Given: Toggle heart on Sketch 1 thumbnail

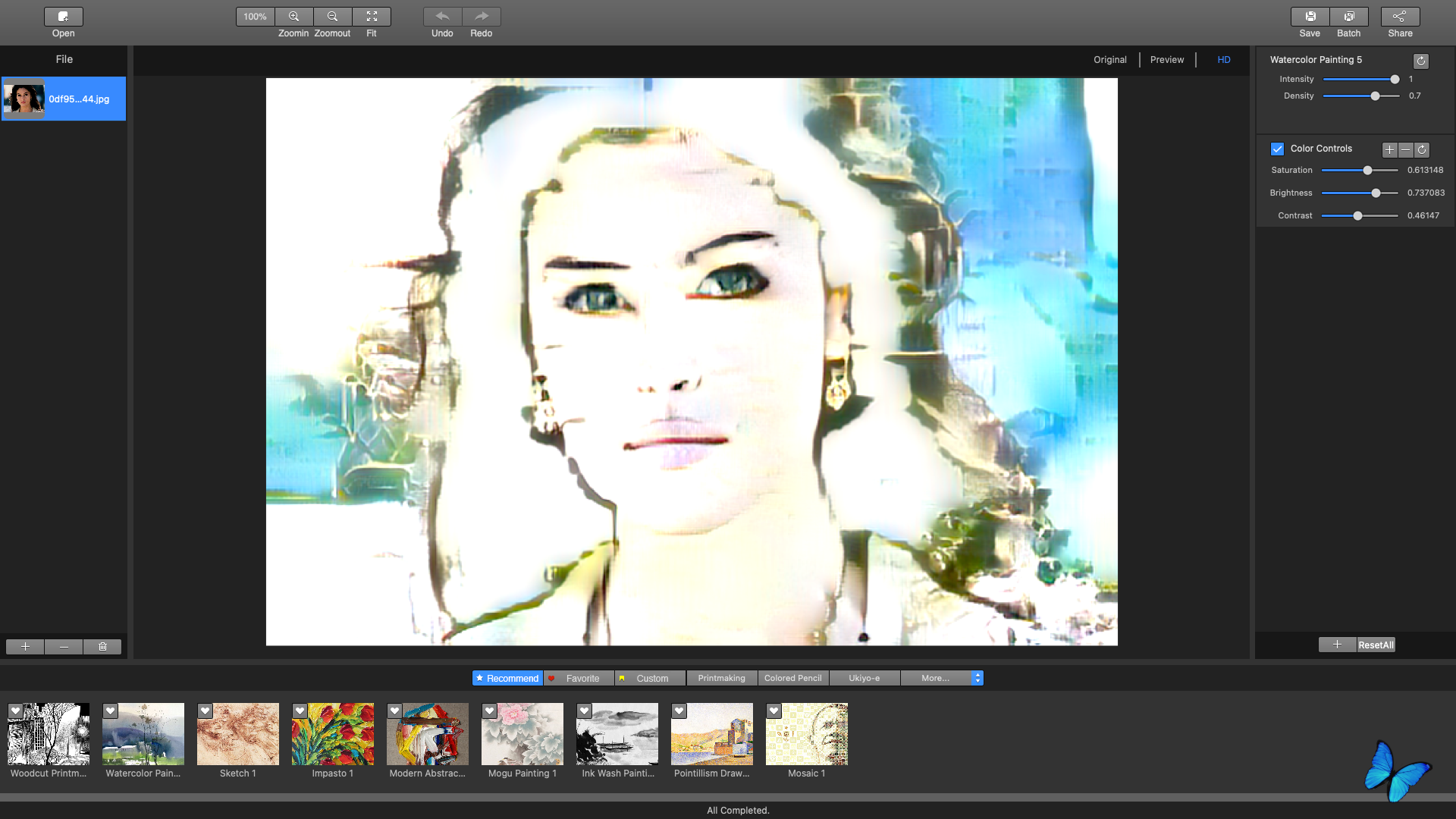Looking at the screenshot, I should pos(205,711).
